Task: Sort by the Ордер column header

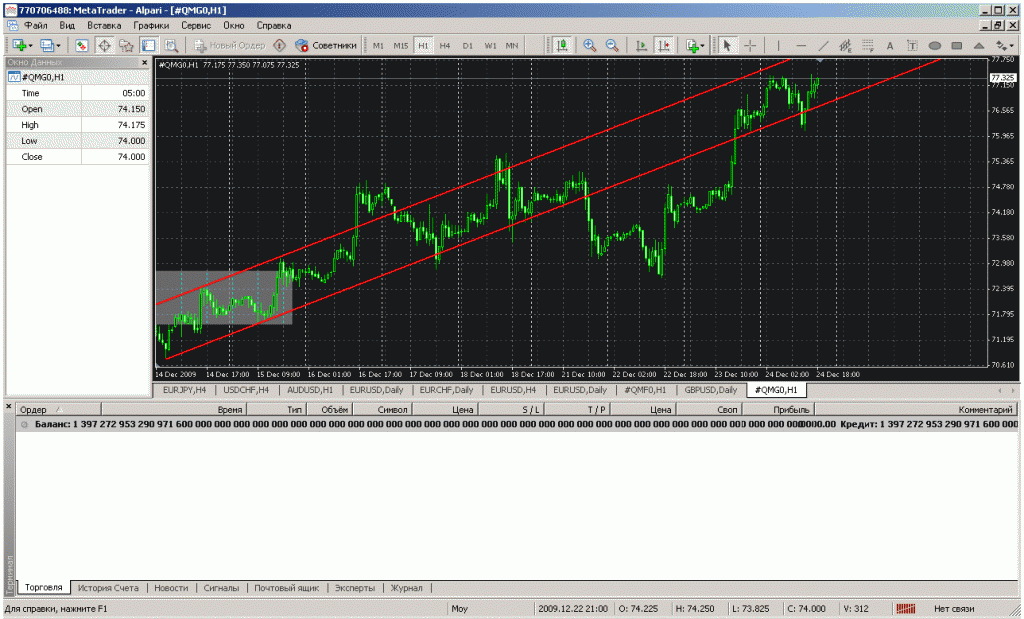Action: coord(58,409)
